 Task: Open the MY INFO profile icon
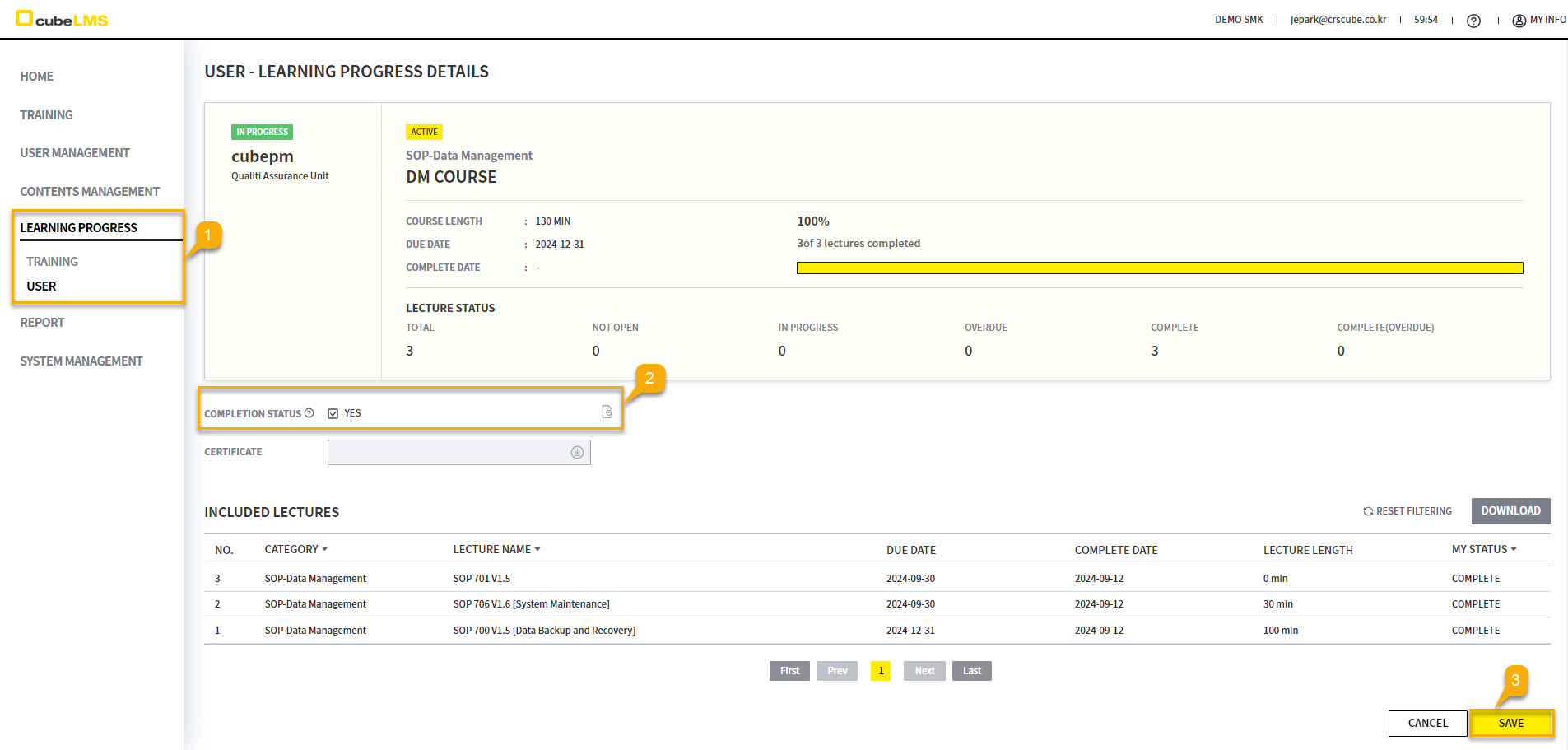coord(1519,21)
